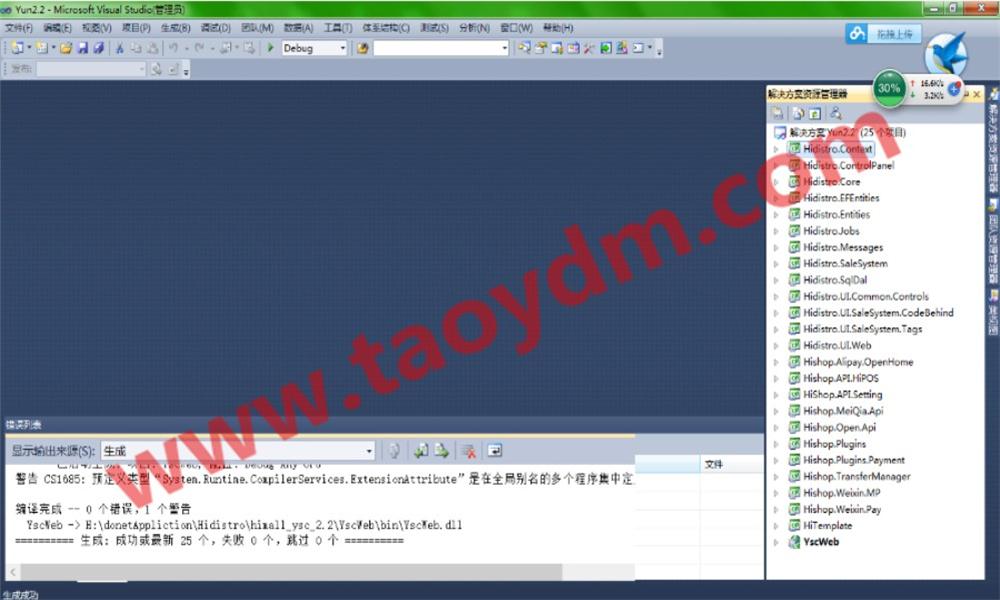Screen dimensions: 1000x600
Task: Expand the Hidistro.Messages project node
Action: [776, 247]
